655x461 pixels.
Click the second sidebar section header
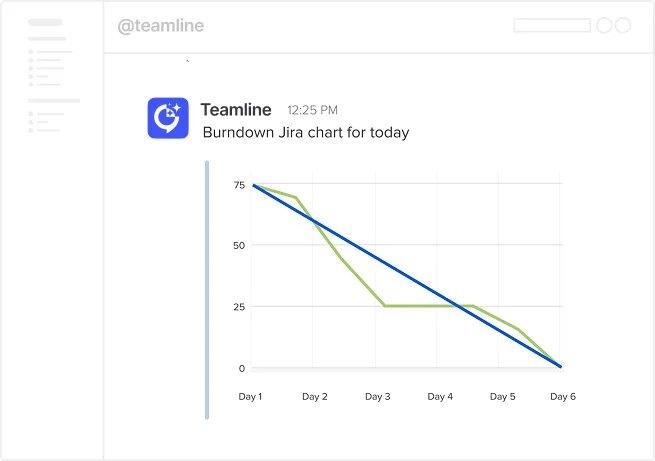[x=53, y=101]
